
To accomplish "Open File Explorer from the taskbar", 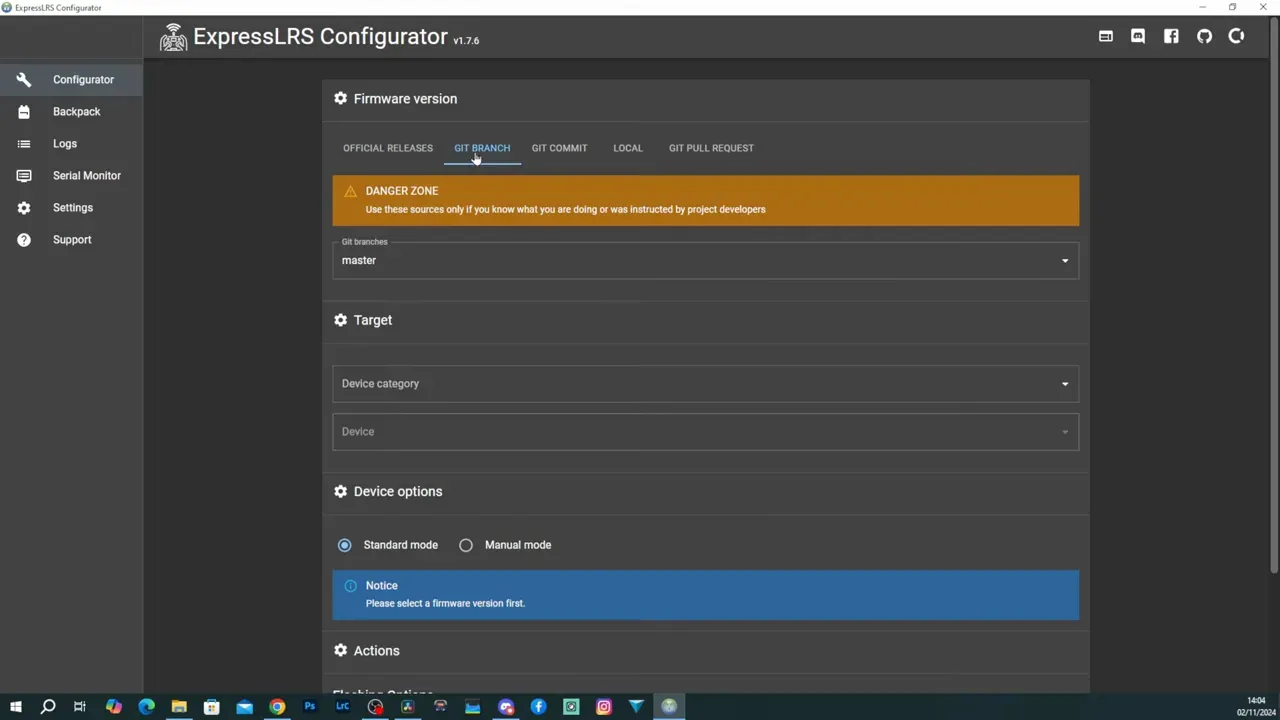I will click(x=179, y=707).
